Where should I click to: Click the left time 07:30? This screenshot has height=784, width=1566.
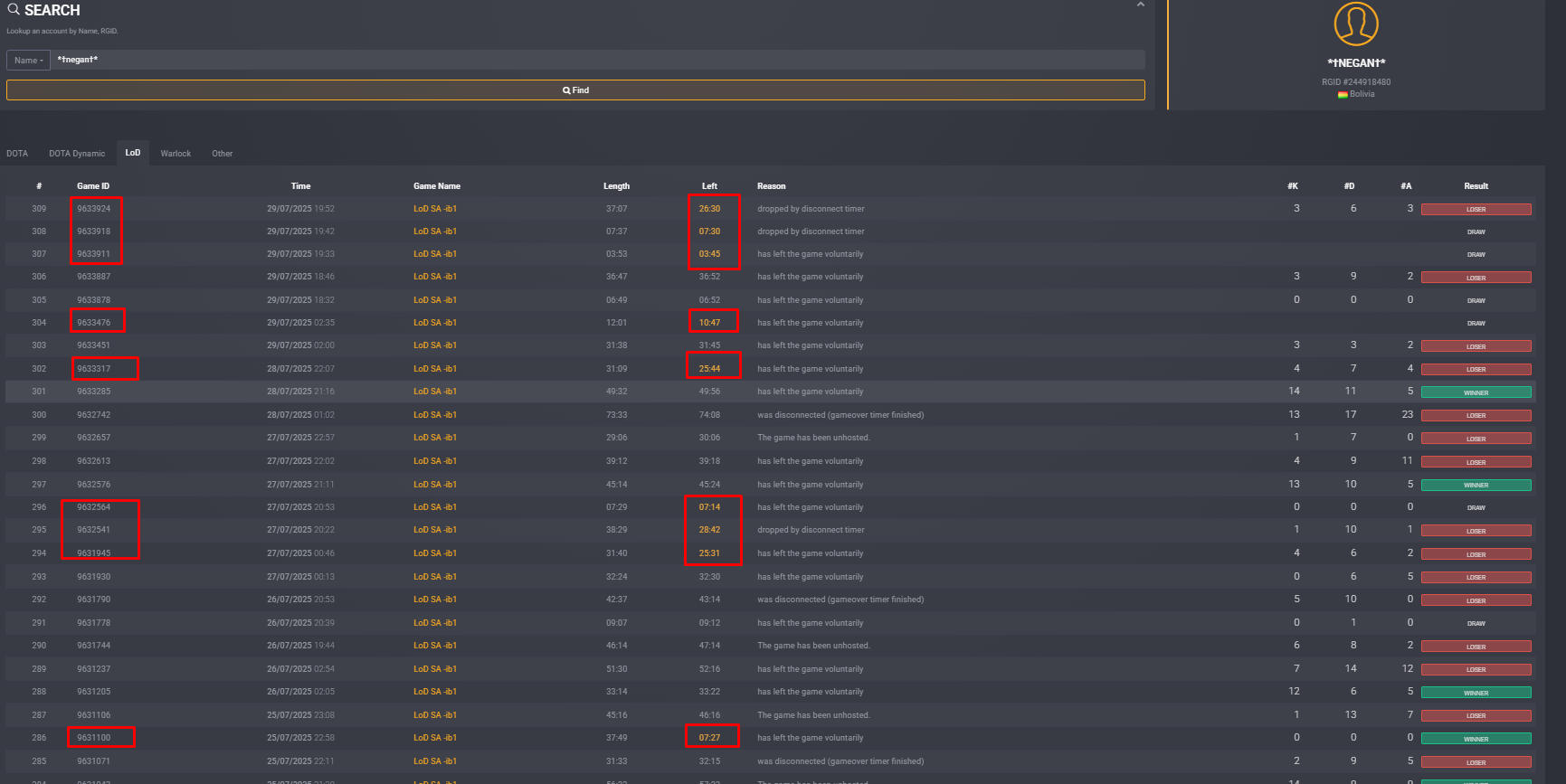tap(709, 231)
